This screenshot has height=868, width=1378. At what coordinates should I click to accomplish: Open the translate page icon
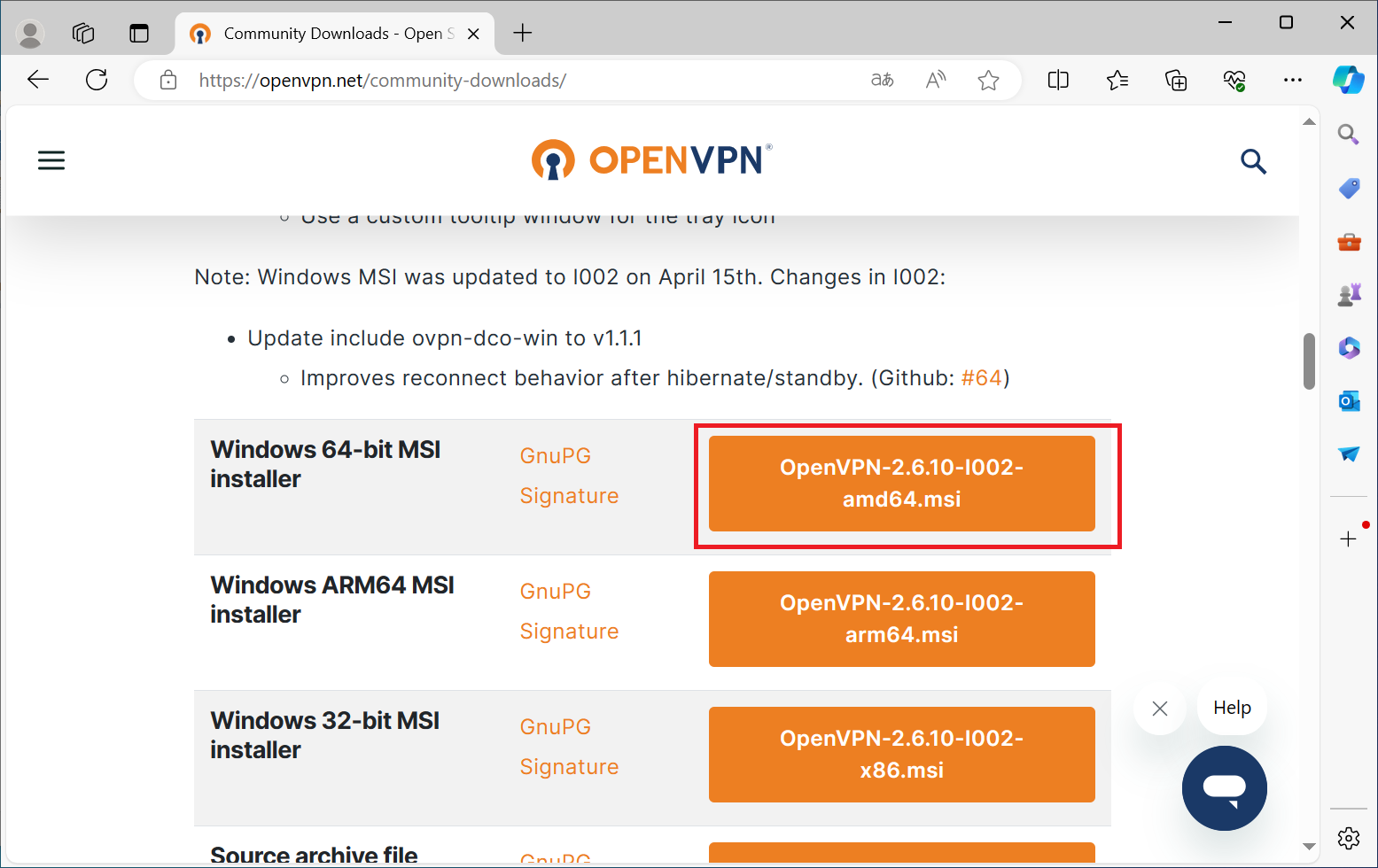pyautogui.click(x=883, y=80)
